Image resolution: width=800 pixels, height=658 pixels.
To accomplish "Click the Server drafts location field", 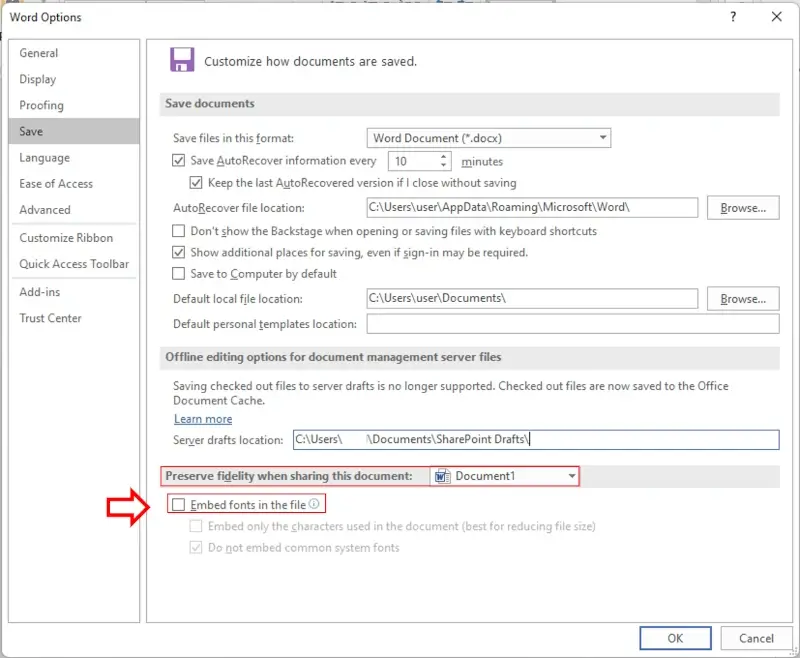I will [536, 440].
